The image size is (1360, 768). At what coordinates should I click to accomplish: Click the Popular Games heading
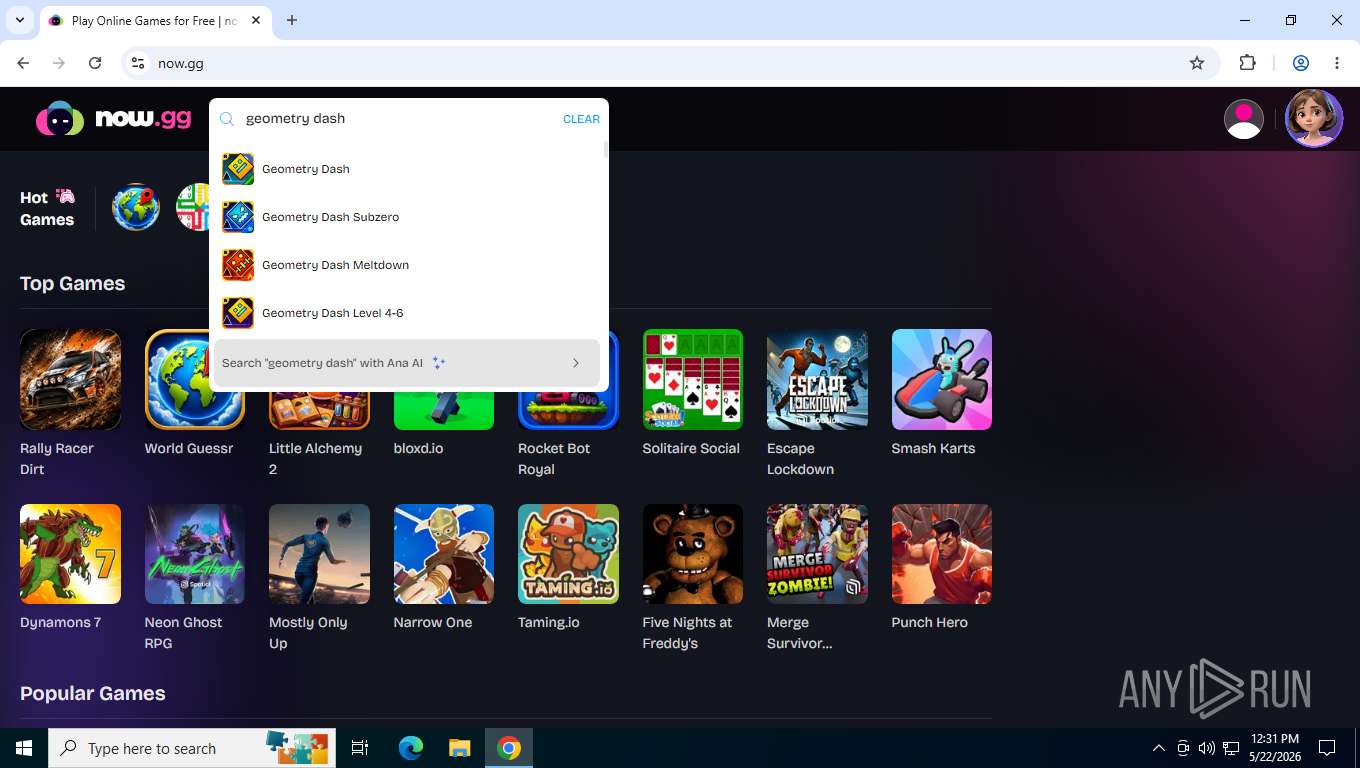point(92,693)
